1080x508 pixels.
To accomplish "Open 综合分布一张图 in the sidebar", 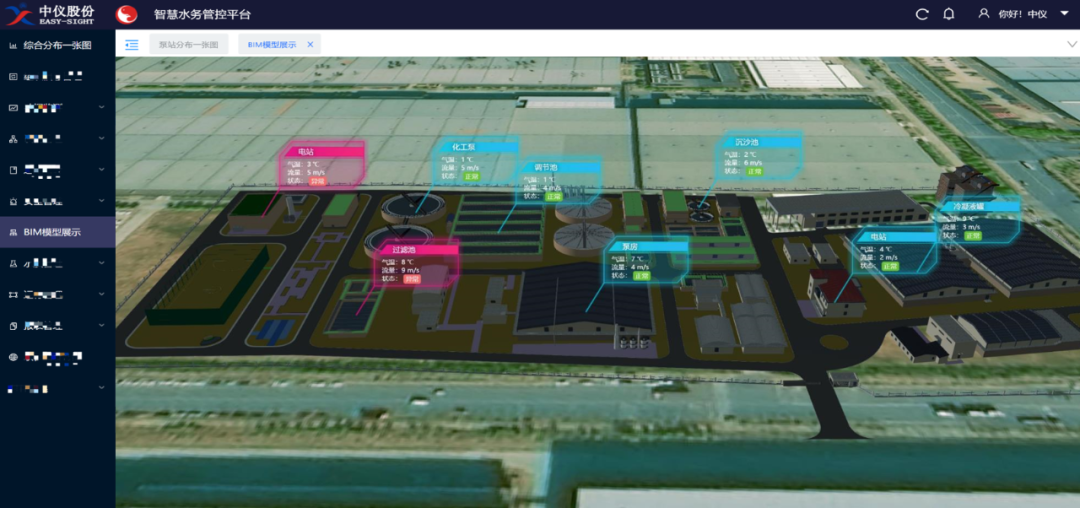I will 57,45.
